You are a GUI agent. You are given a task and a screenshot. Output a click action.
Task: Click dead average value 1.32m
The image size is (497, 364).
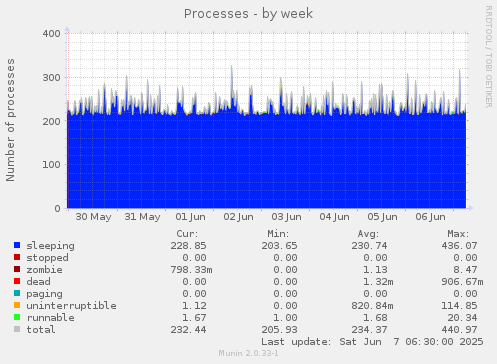[378, 282]
